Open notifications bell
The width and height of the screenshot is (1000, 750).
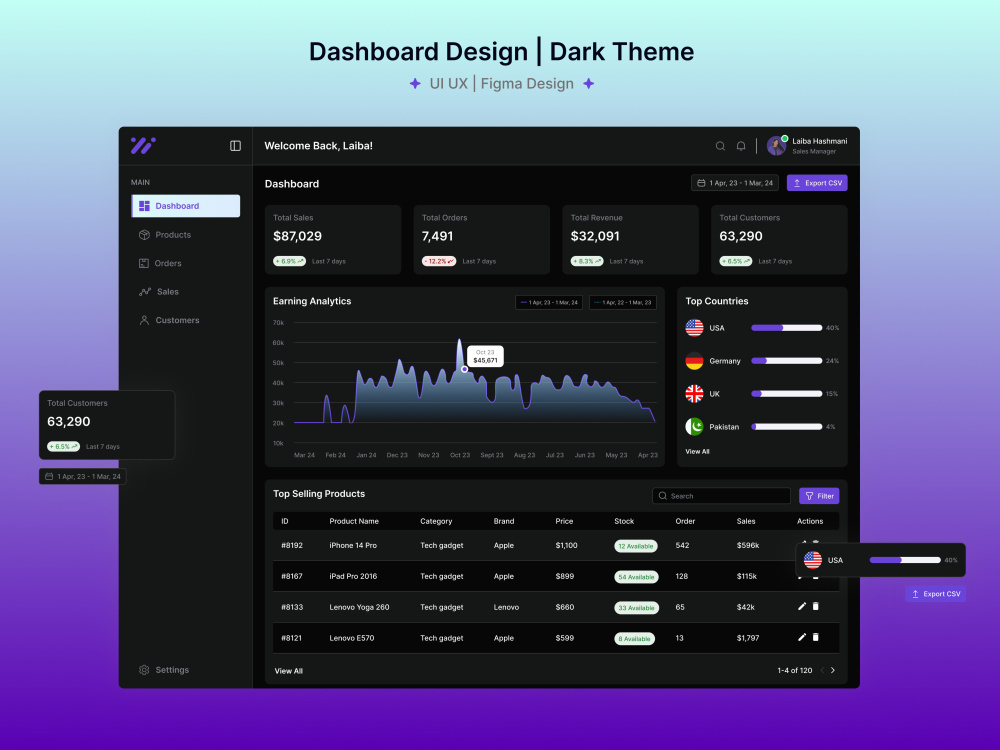coord(741,146)
